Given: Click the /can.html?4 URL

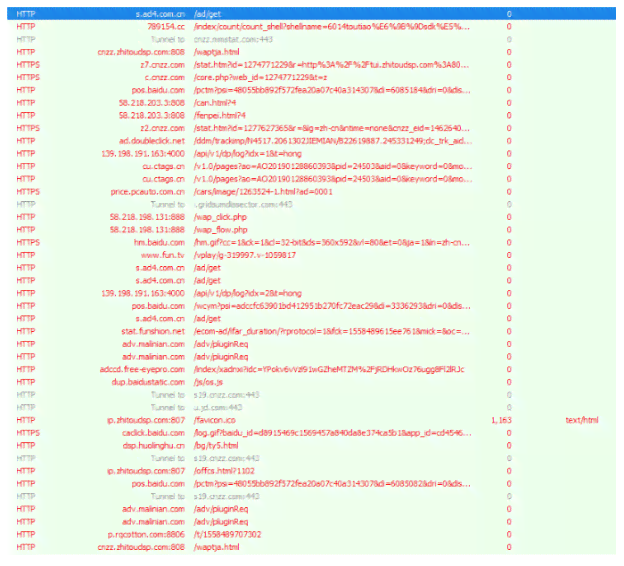Looking at the screenshot, I should (215, 103).
